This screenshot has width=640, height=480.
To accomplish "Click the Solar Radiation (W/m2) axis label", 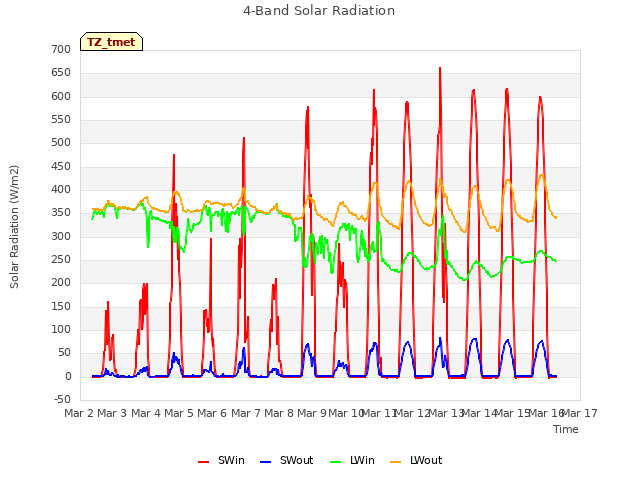I will pos(14,227).
